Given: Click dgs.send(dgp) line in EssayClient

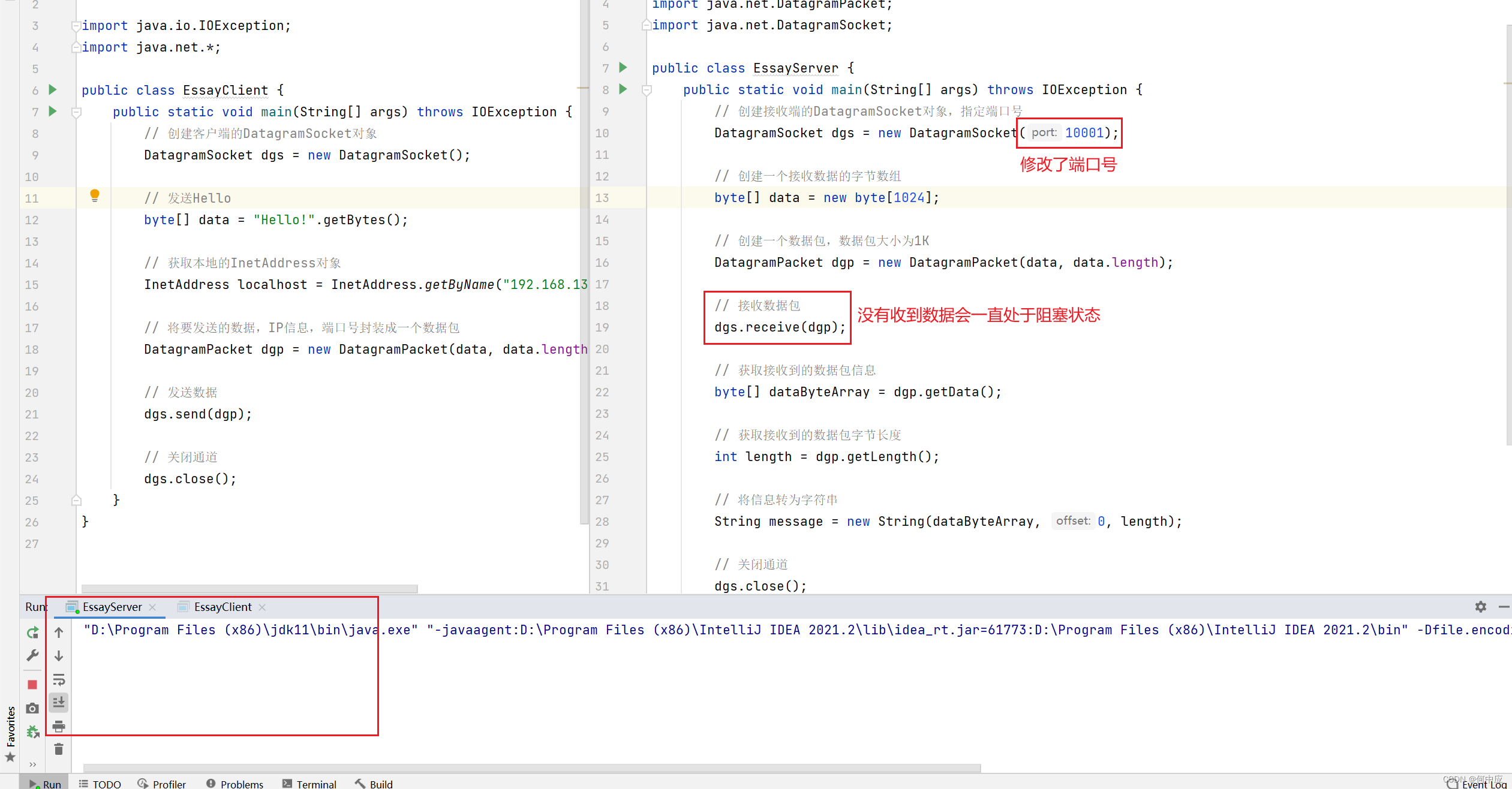Looking at the screenshot, I should pos(197,414).
